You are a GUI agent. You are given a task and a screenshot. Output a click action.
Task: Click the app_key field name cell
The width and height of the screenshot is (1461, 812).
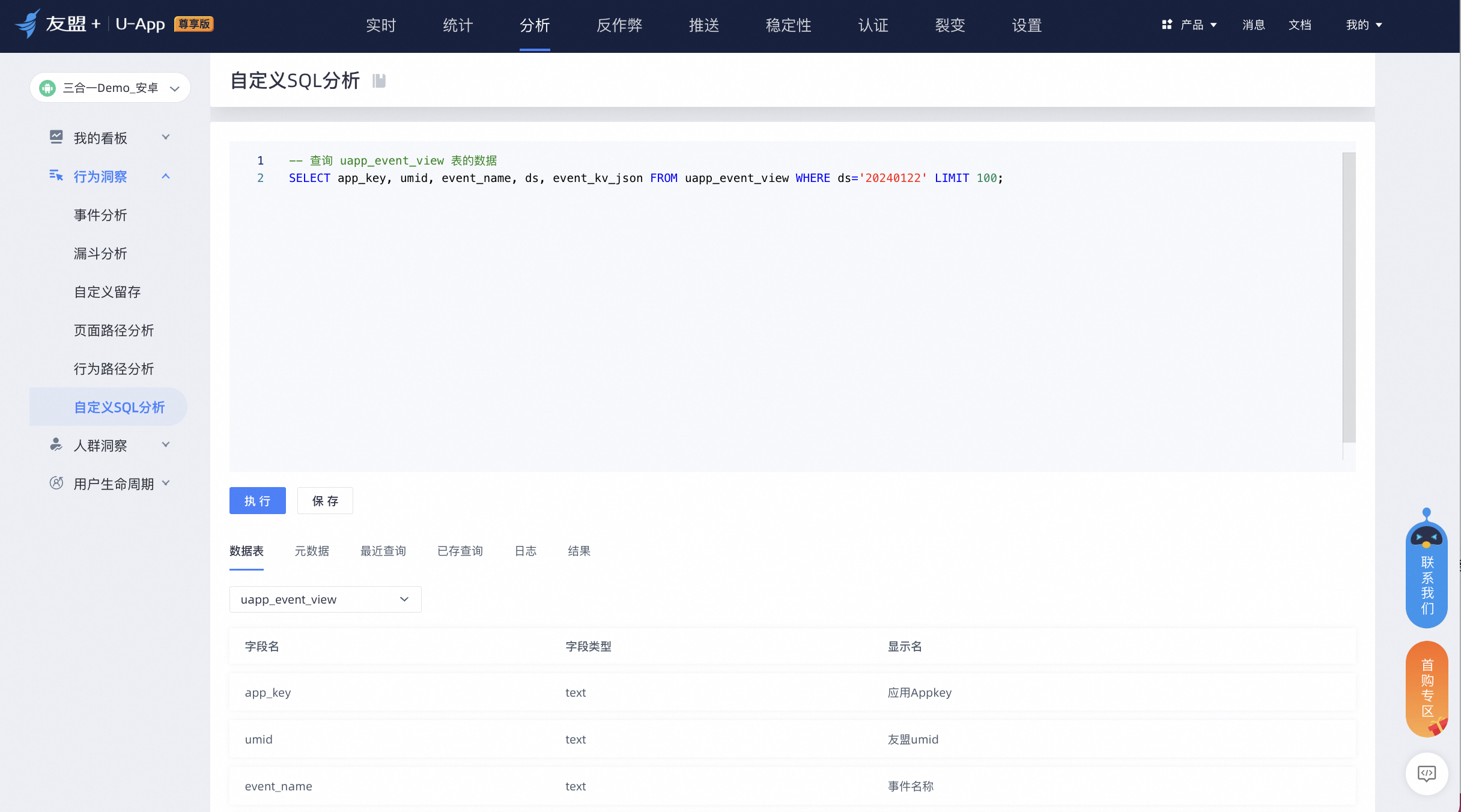tap(268, 692)
